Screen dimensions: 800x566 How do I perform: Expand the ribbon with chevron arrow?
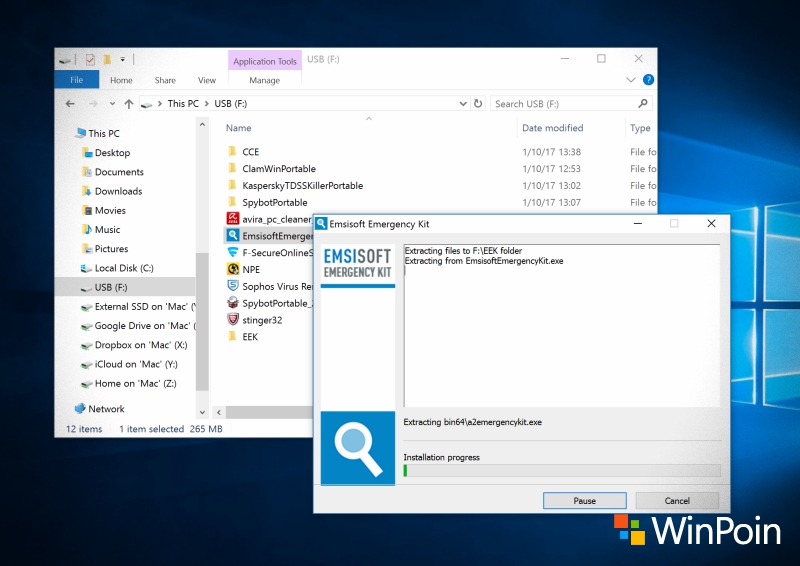click(631, 80)
